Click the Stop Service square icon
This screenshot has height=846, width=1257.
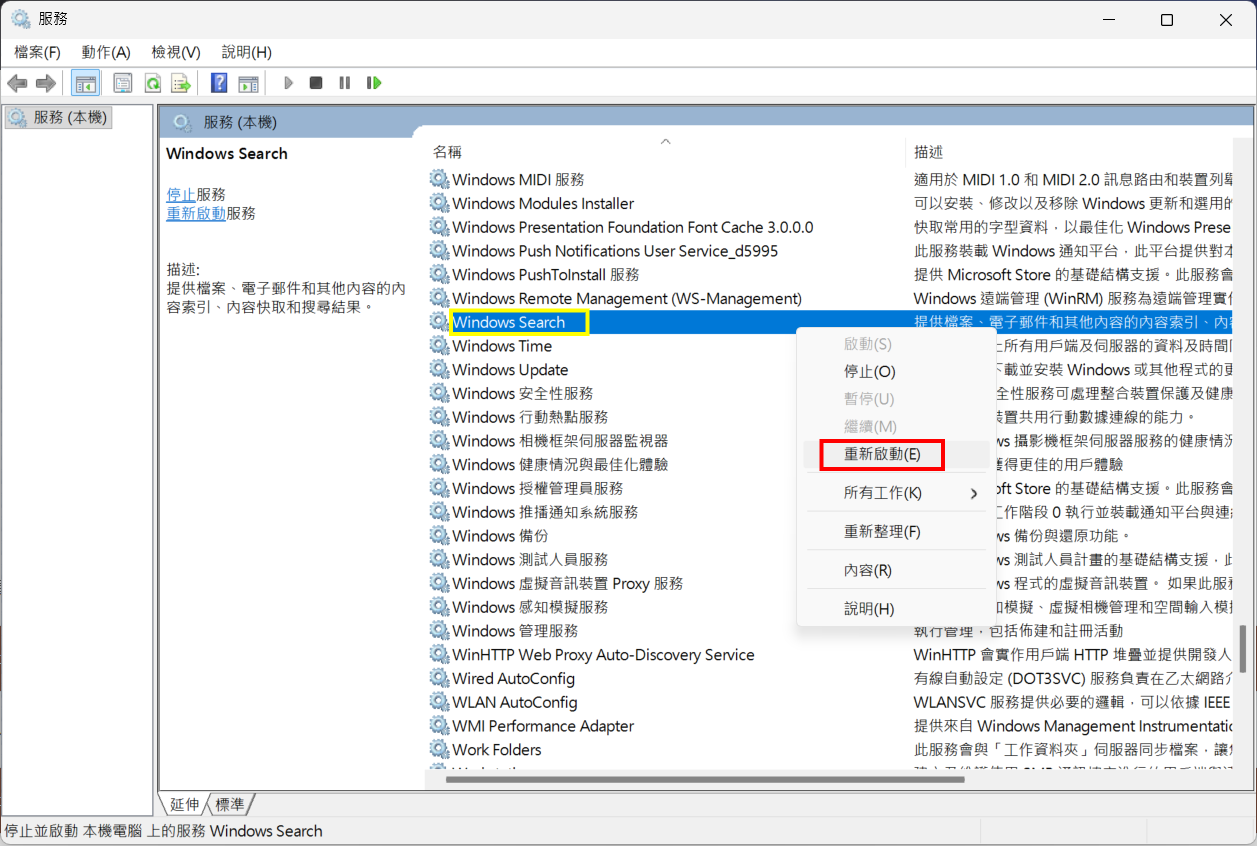[316, 83]
